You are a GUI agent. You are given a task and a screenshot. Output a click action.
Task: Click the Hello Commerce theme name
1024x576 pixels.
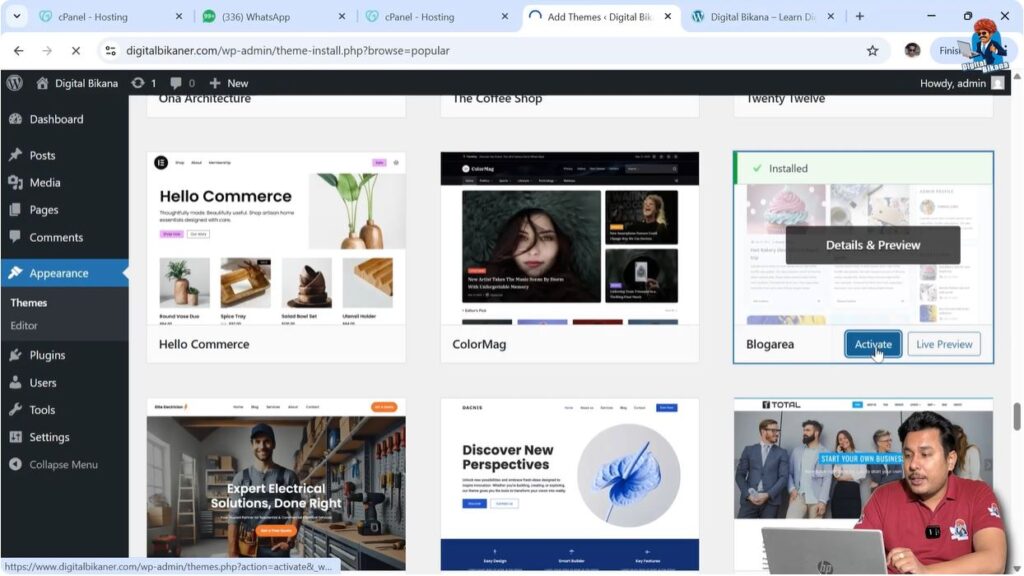(204, 344)
